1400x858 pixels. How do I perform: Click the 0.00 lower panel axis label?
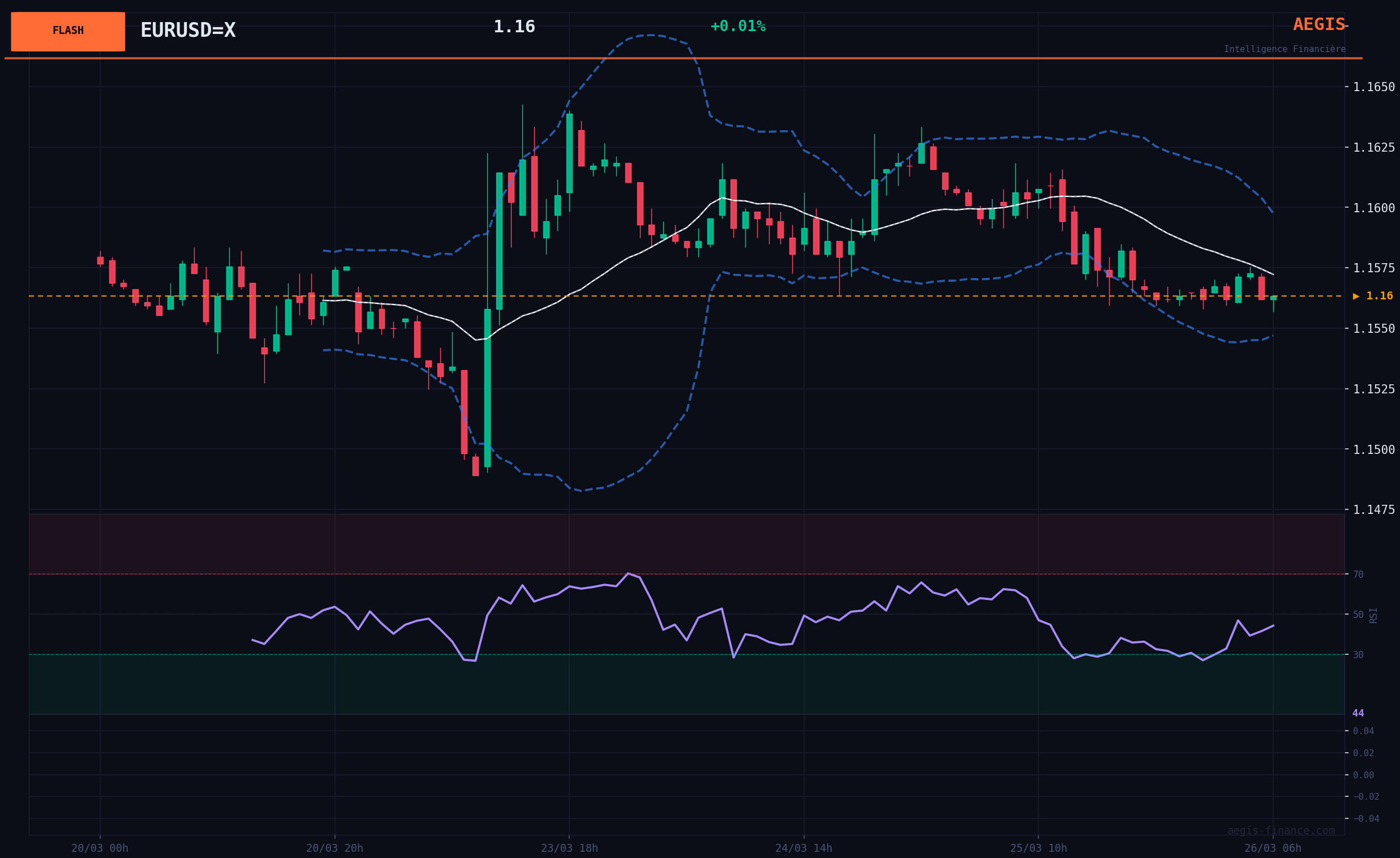1363,775
